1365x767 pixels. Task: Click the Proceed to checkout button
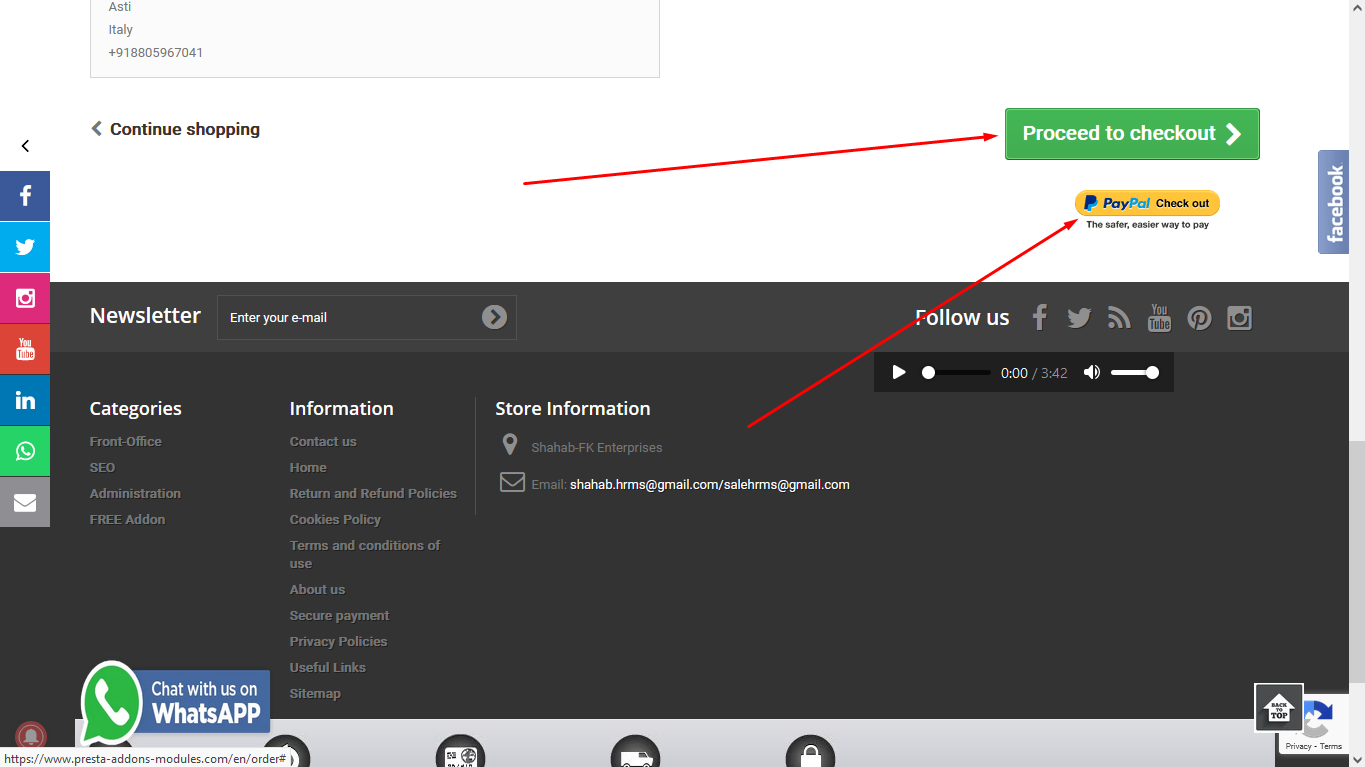(x=1132, y=134)
